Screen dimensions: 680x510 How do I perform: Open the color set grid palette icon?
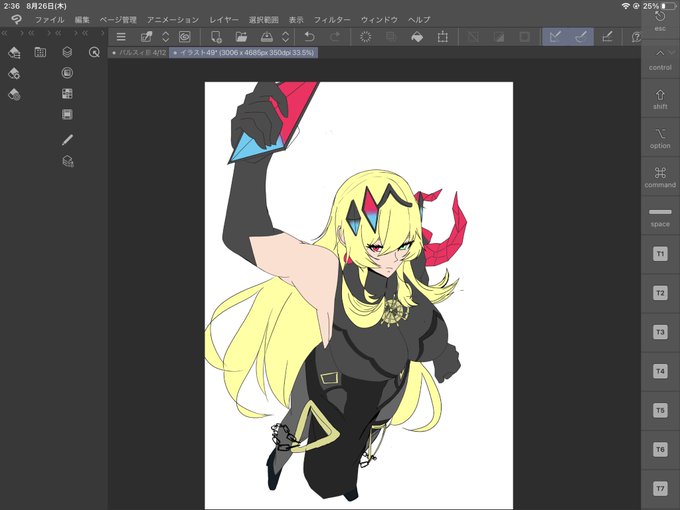pos(40,52)
